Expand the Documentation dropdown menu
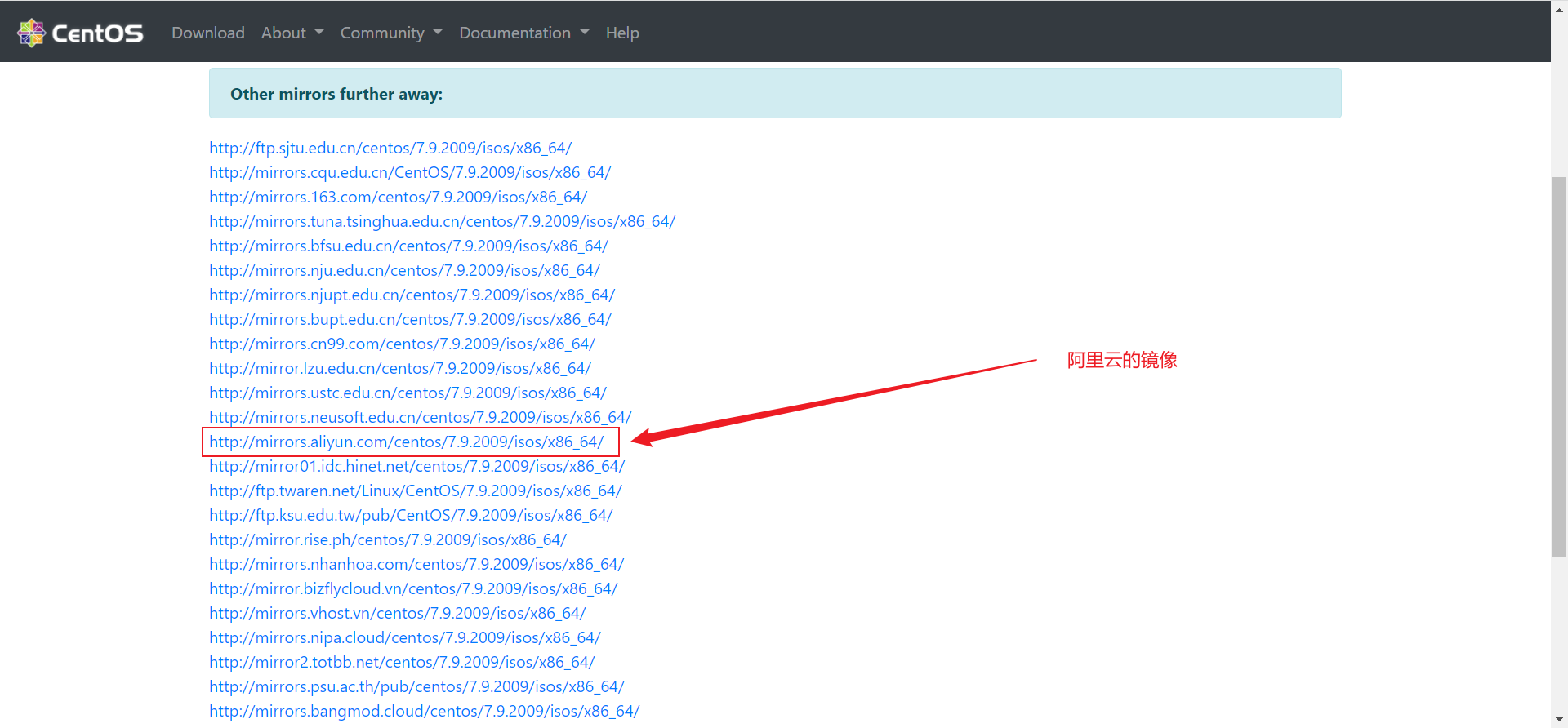Screen dimensions: 1568x728 [x=523, y=33]
